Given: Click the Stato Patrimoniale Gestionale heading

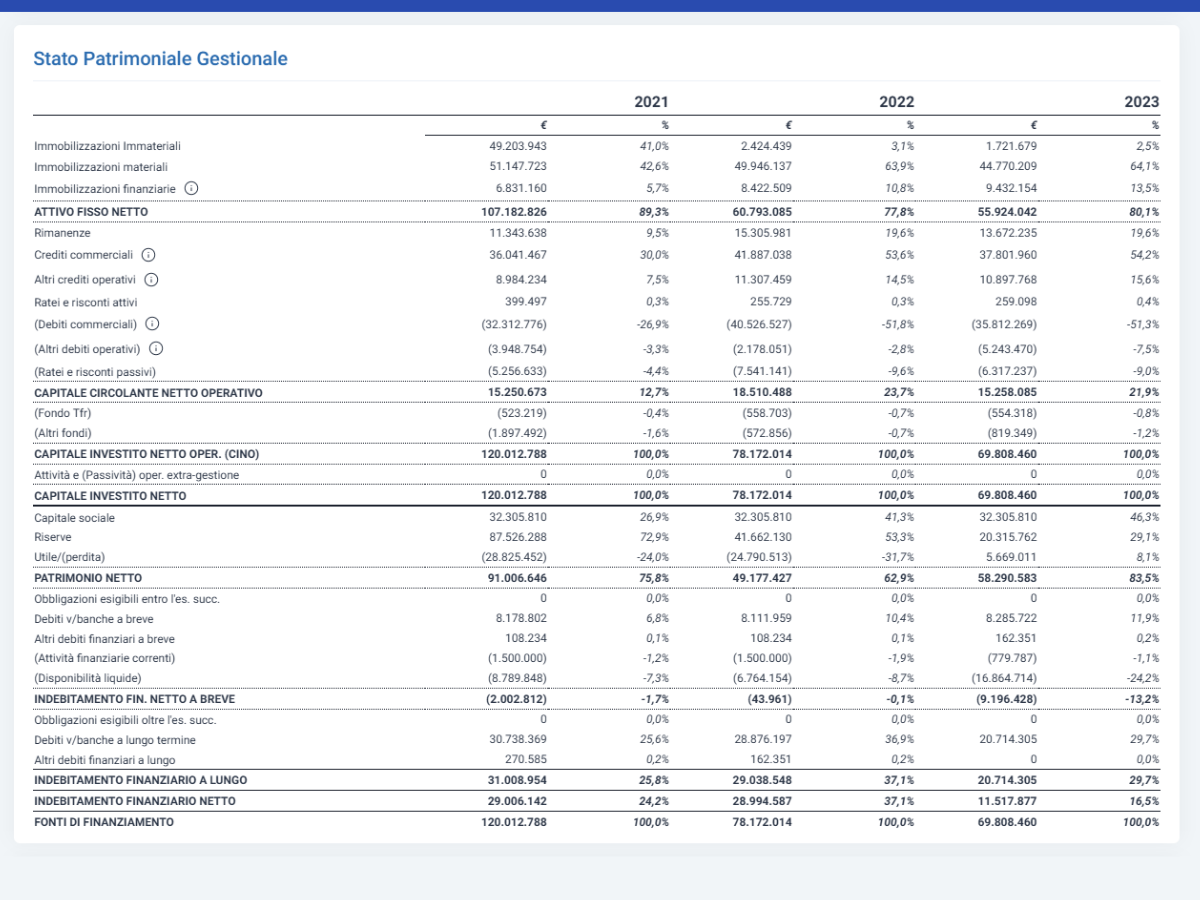Looking at the screenshot, I should (161, 59).
